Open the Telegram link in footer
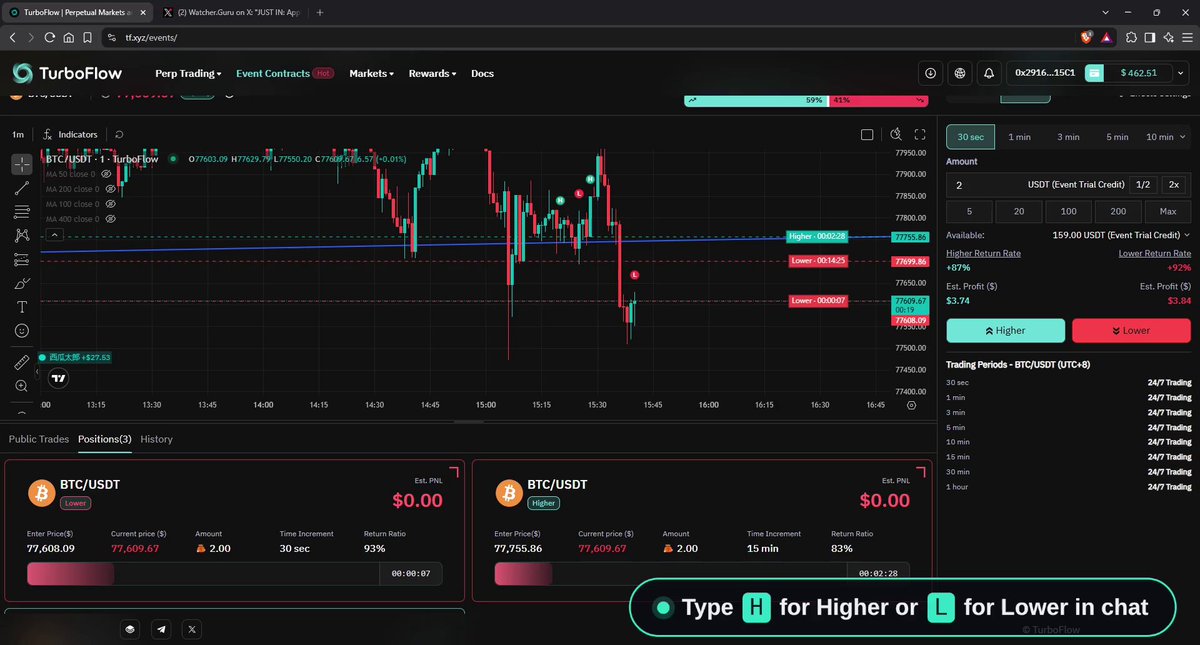 click(161, 629)
